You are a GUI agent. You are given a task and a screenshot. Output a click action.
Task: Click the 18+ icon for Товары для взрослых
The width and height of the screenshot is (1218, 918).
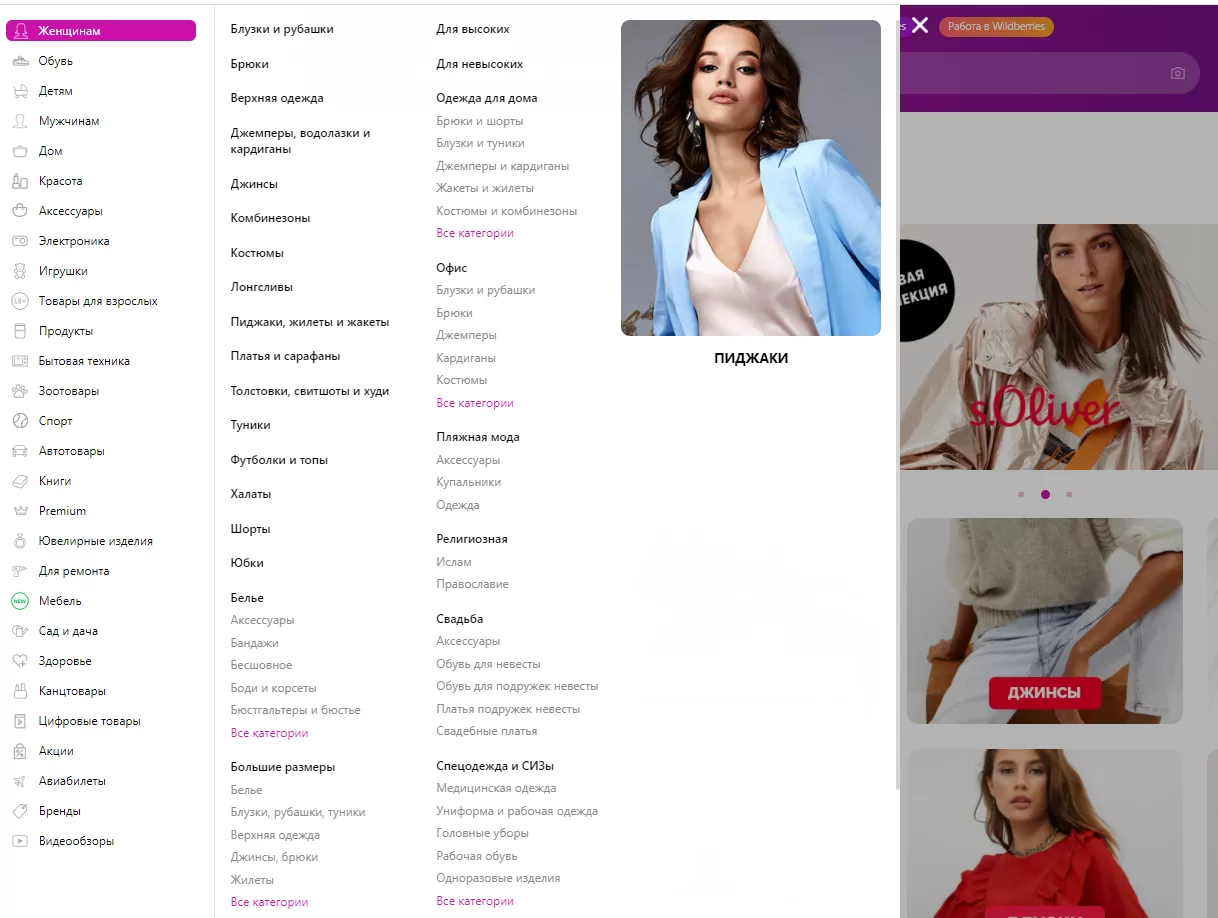[x=20, y=301]
